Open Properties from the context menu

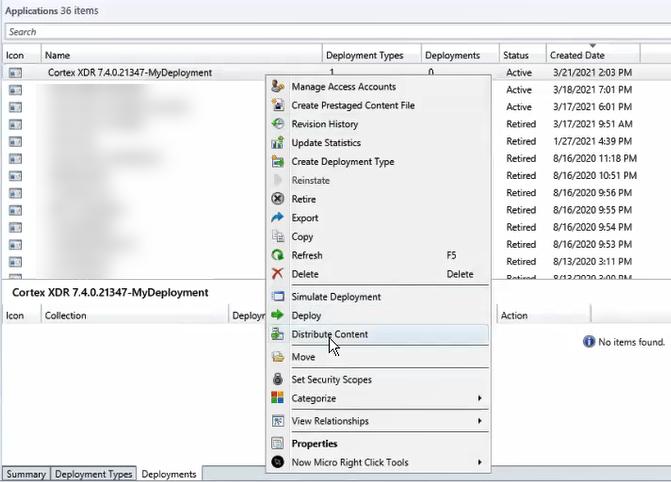tap(378, 443)
